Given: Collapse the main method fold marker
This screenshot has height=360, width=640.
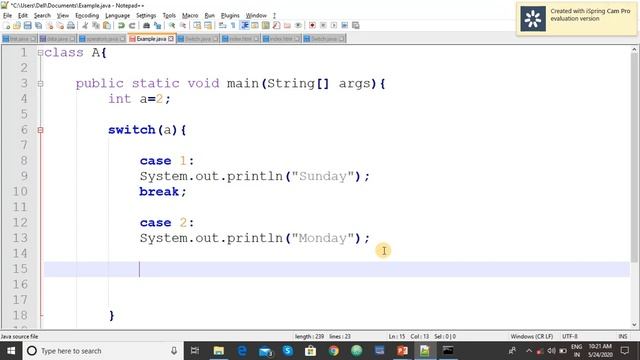Looking at the screenshot, I should pyautogui.click(x=40, y=84).
